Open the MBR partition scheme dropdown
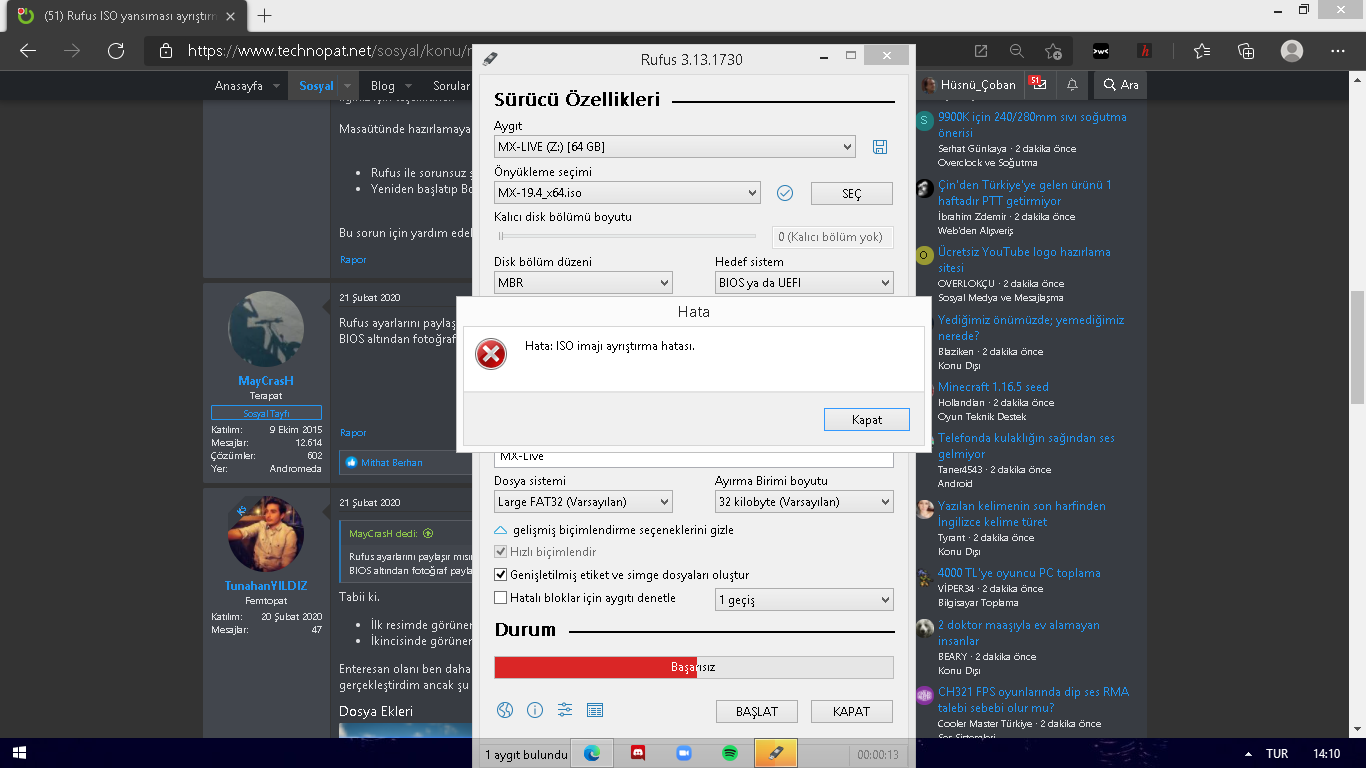Image resolution: width=1366 pixels, height=768 pixels. click(x=583, y=283)
